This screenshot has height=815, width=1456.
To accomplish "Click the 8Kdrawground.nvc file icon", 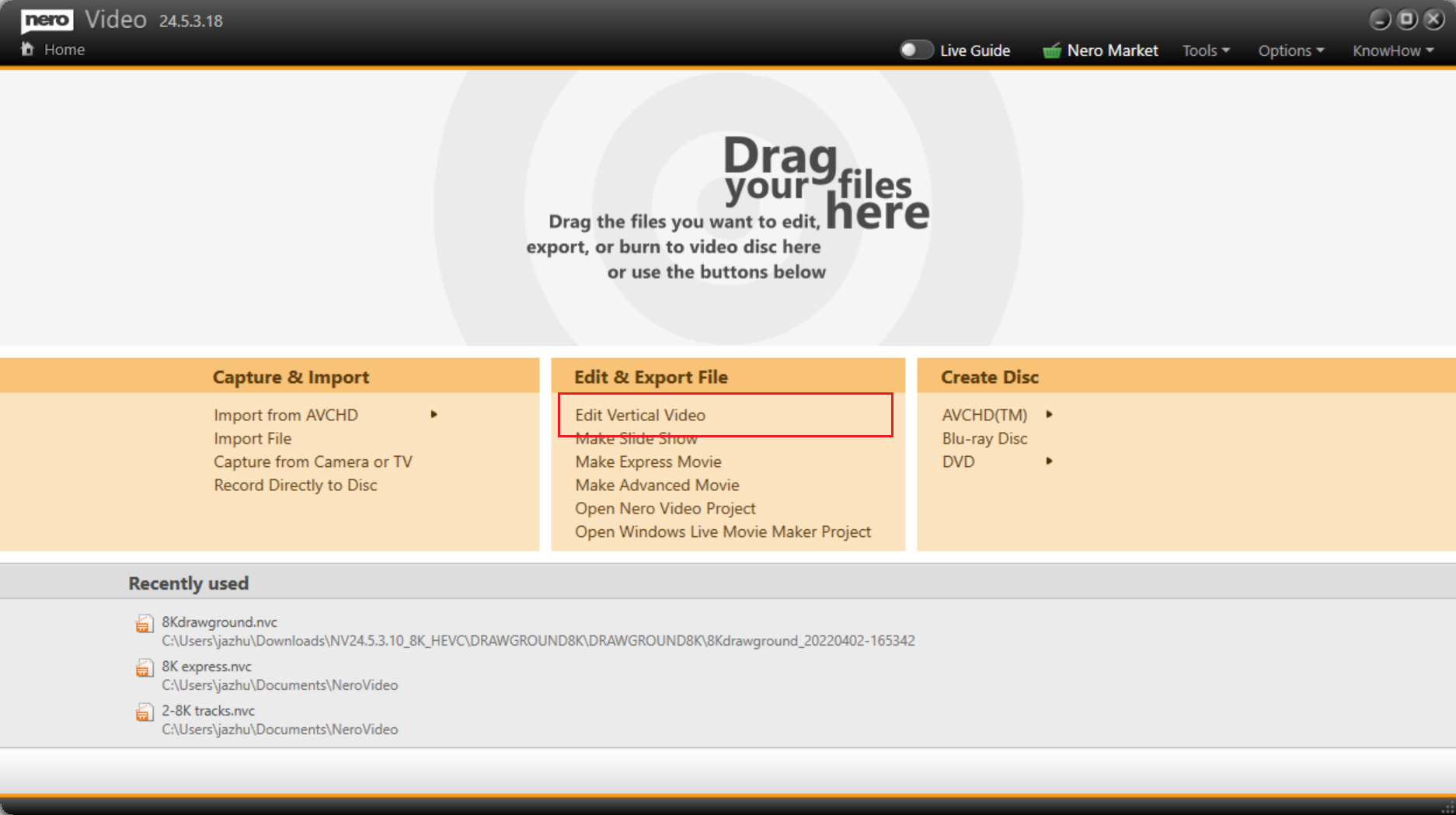I will (145, 624).
